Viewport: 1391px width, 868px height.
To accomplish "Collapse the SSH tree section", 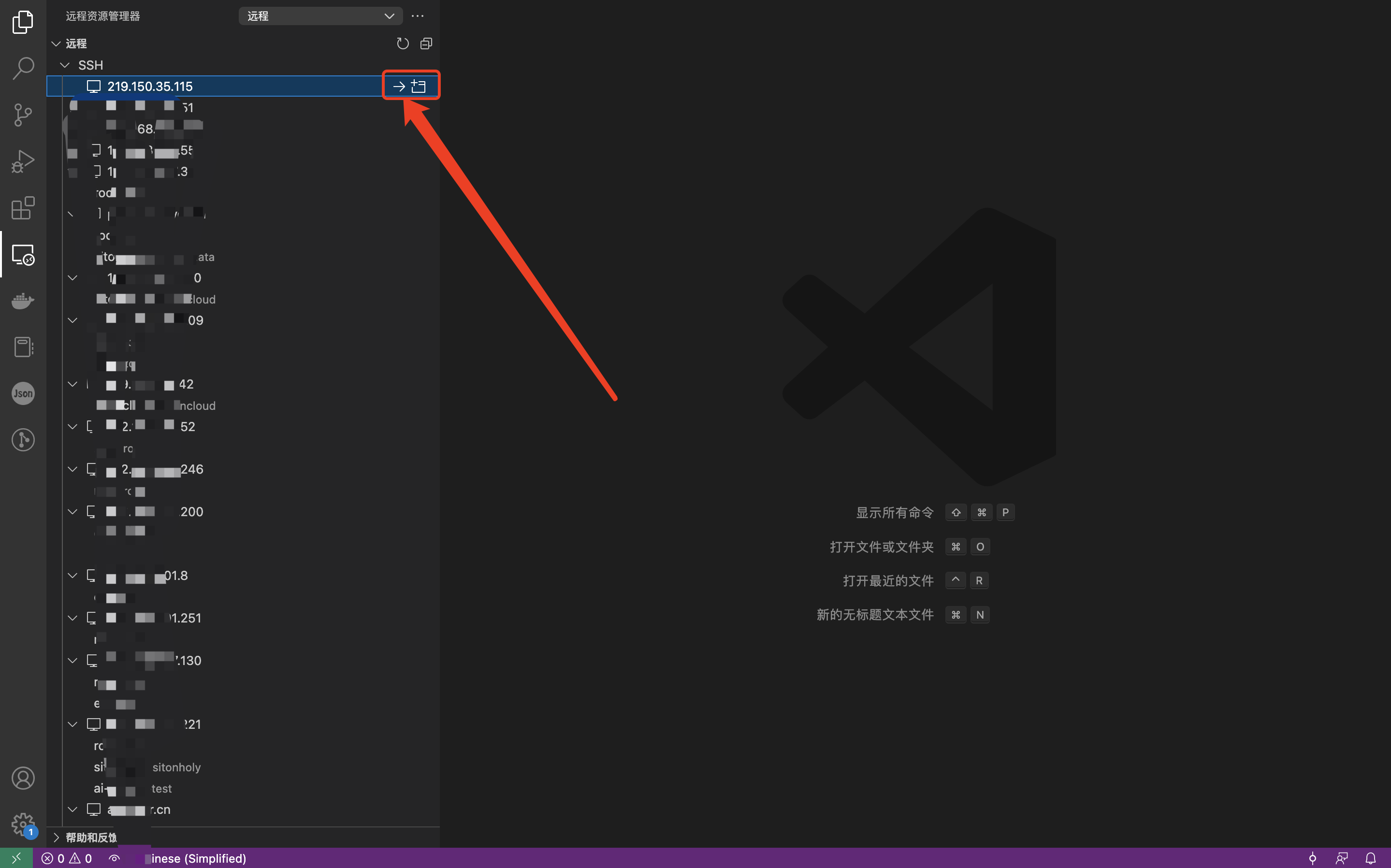I will (65, 65).
